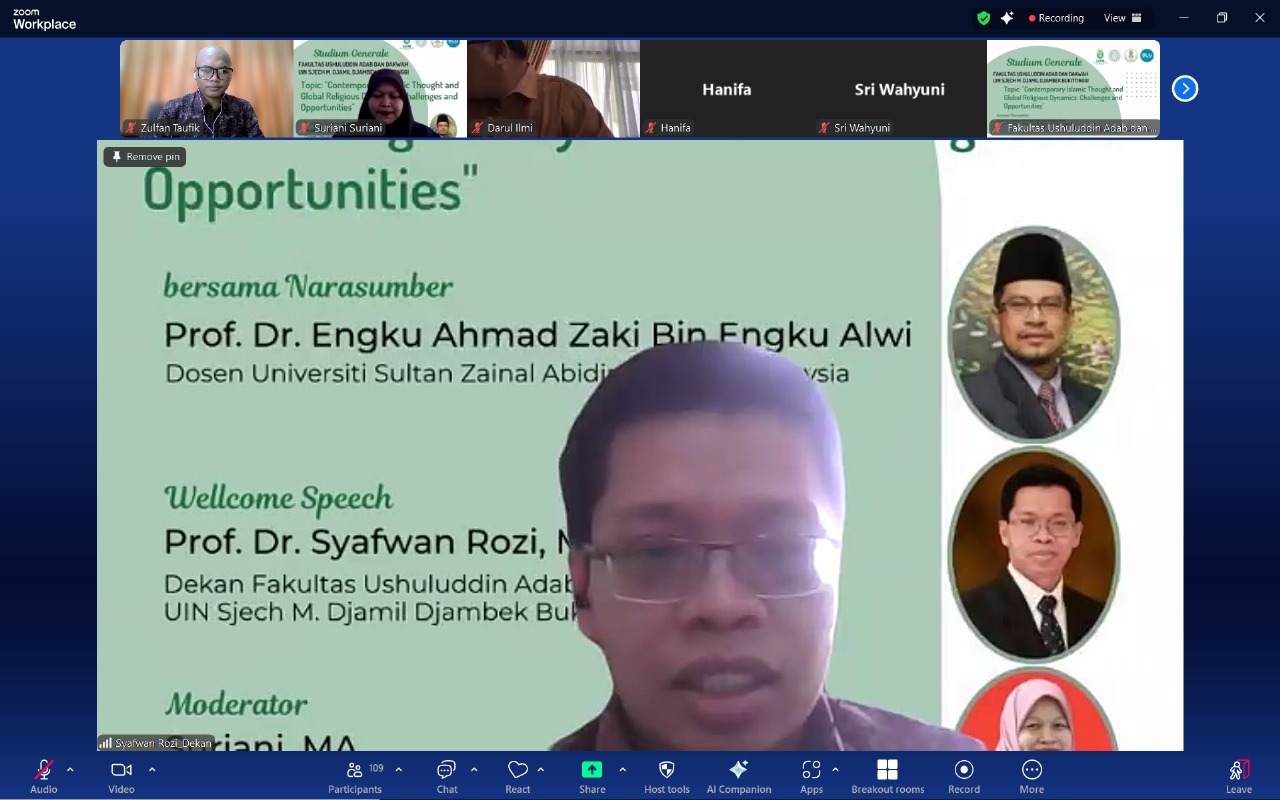Open the Participants panel
This screenshot has width=1280, height=800.
[x=355, y=776]
